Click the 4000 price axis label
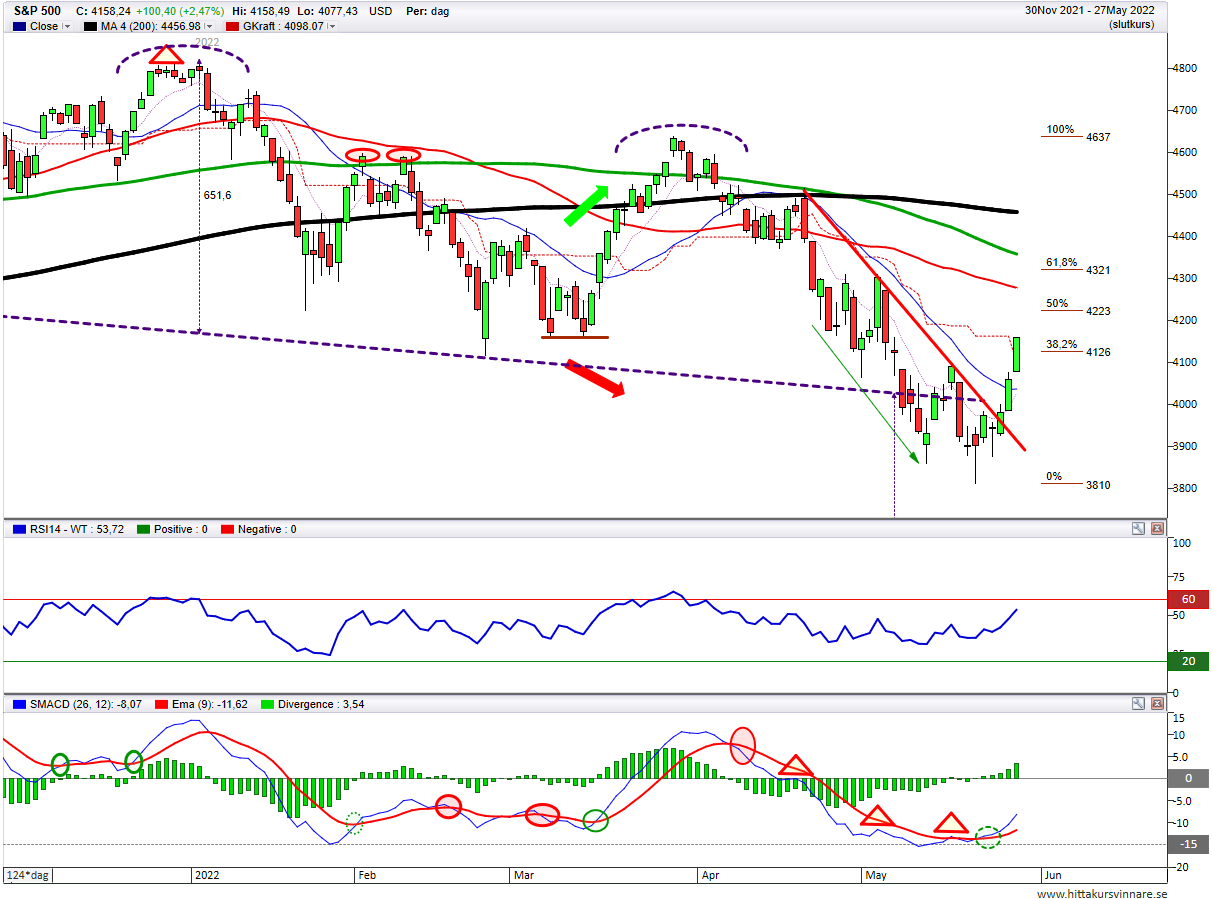 tap(1185, 404)
